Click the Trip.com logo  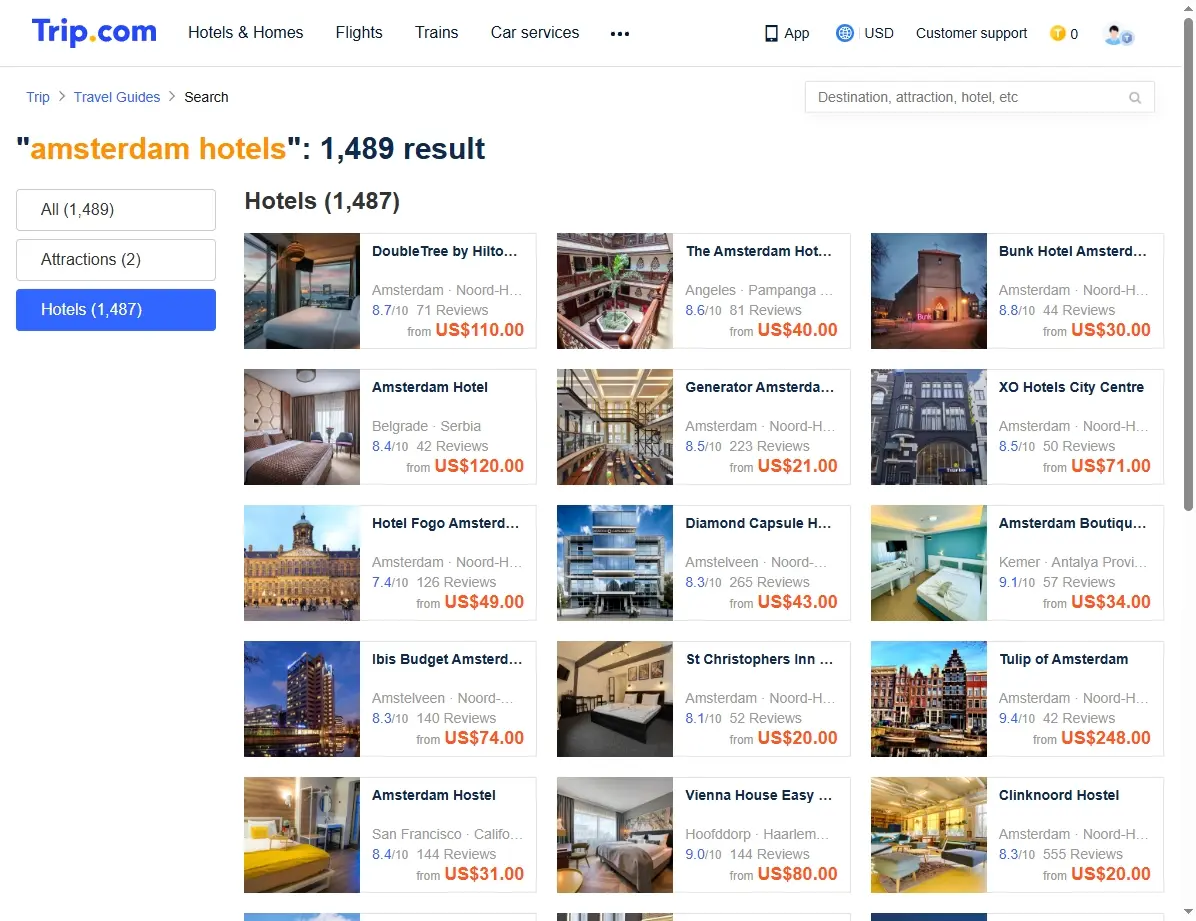94,32
